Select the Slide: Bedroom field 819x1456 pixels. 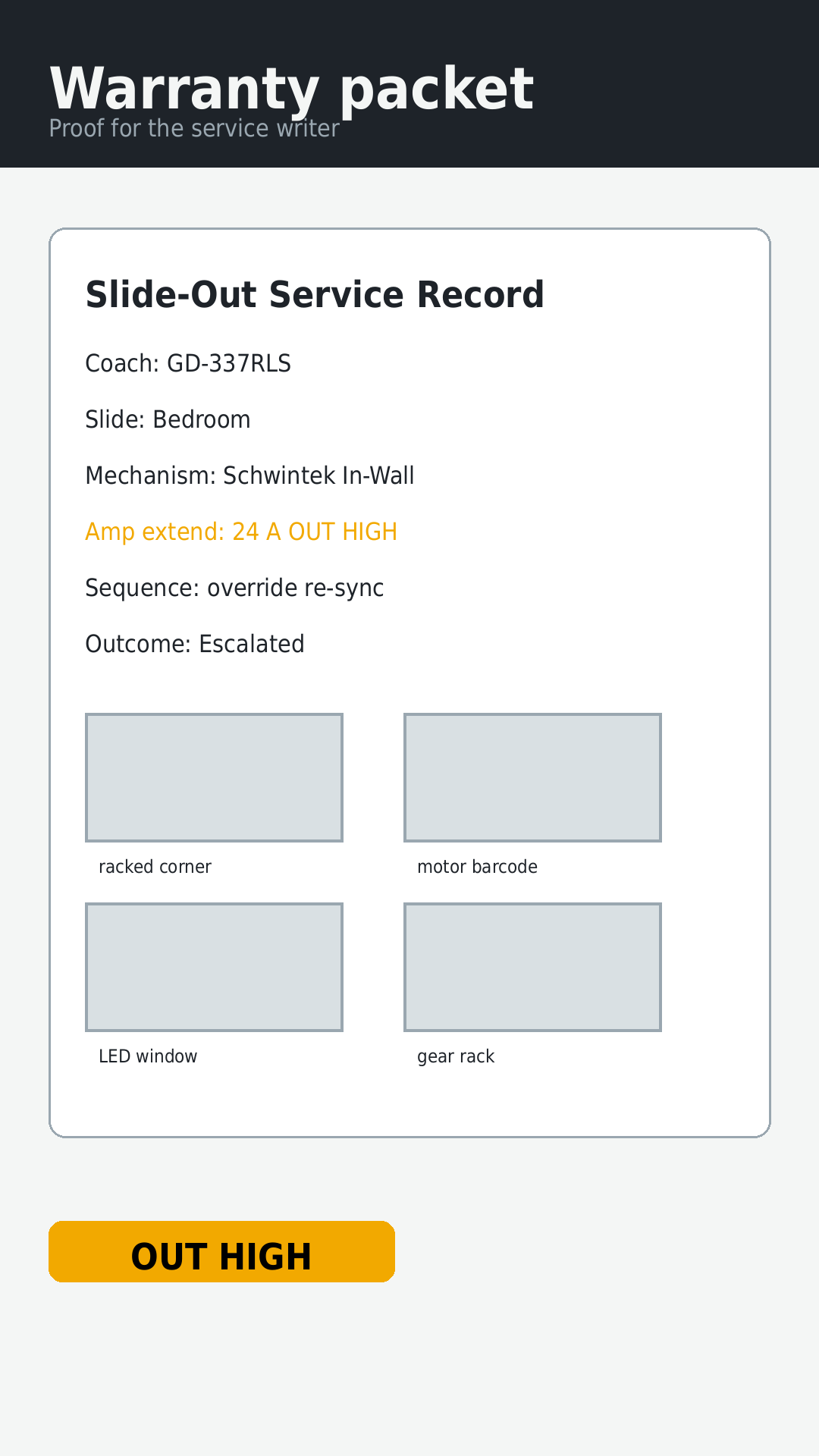click(168, 419)
